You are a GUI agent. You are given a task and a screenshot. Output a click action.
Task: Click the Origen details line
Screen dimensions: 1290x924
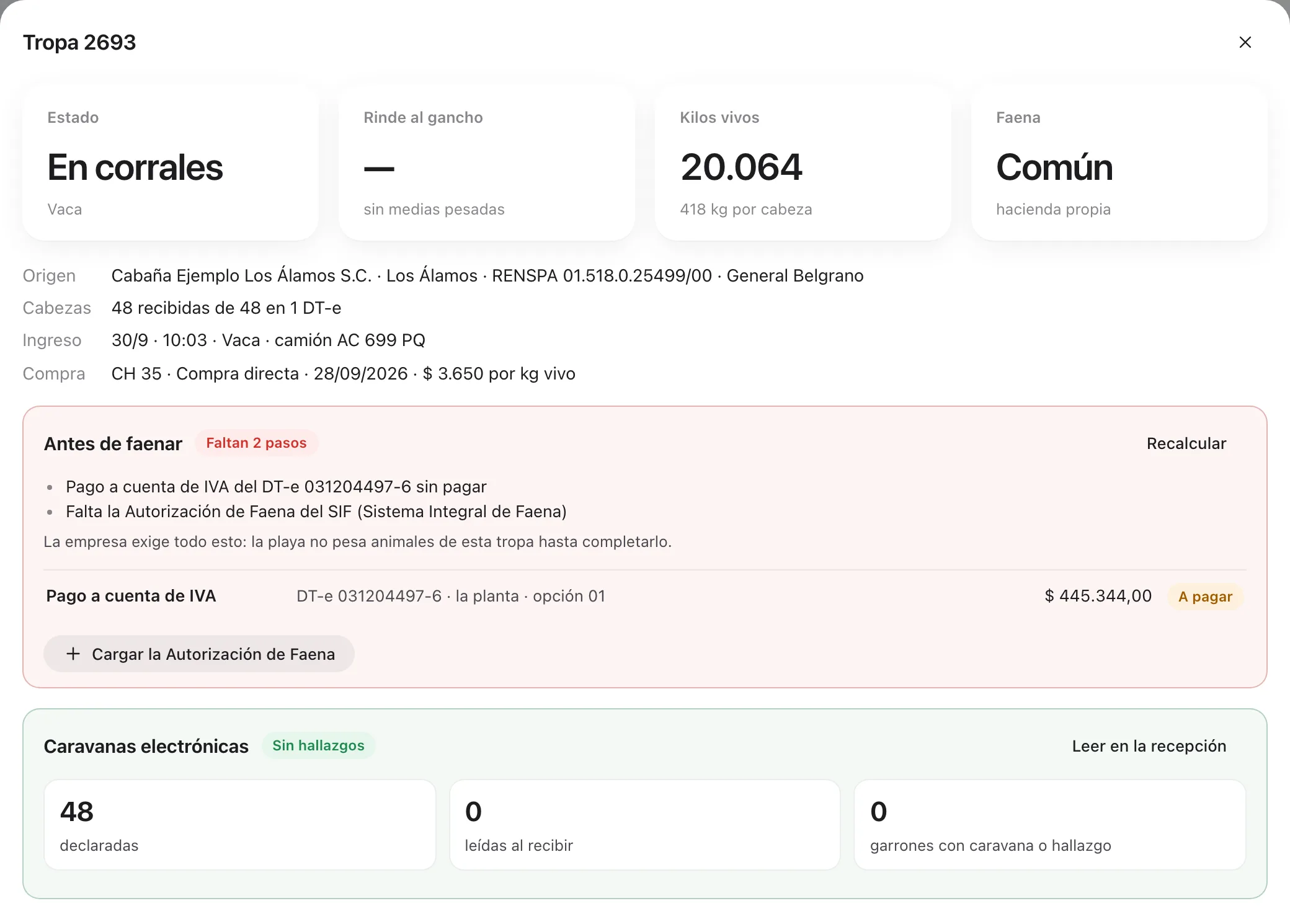tap(443, 275)
